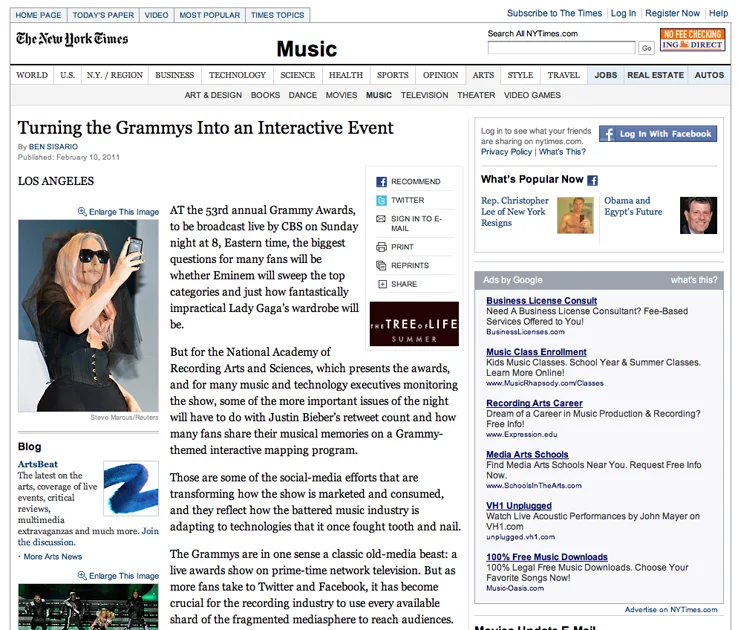Click the envelope e-mail icon
Screen dimensions: 738x630
(x=381, y=219)
